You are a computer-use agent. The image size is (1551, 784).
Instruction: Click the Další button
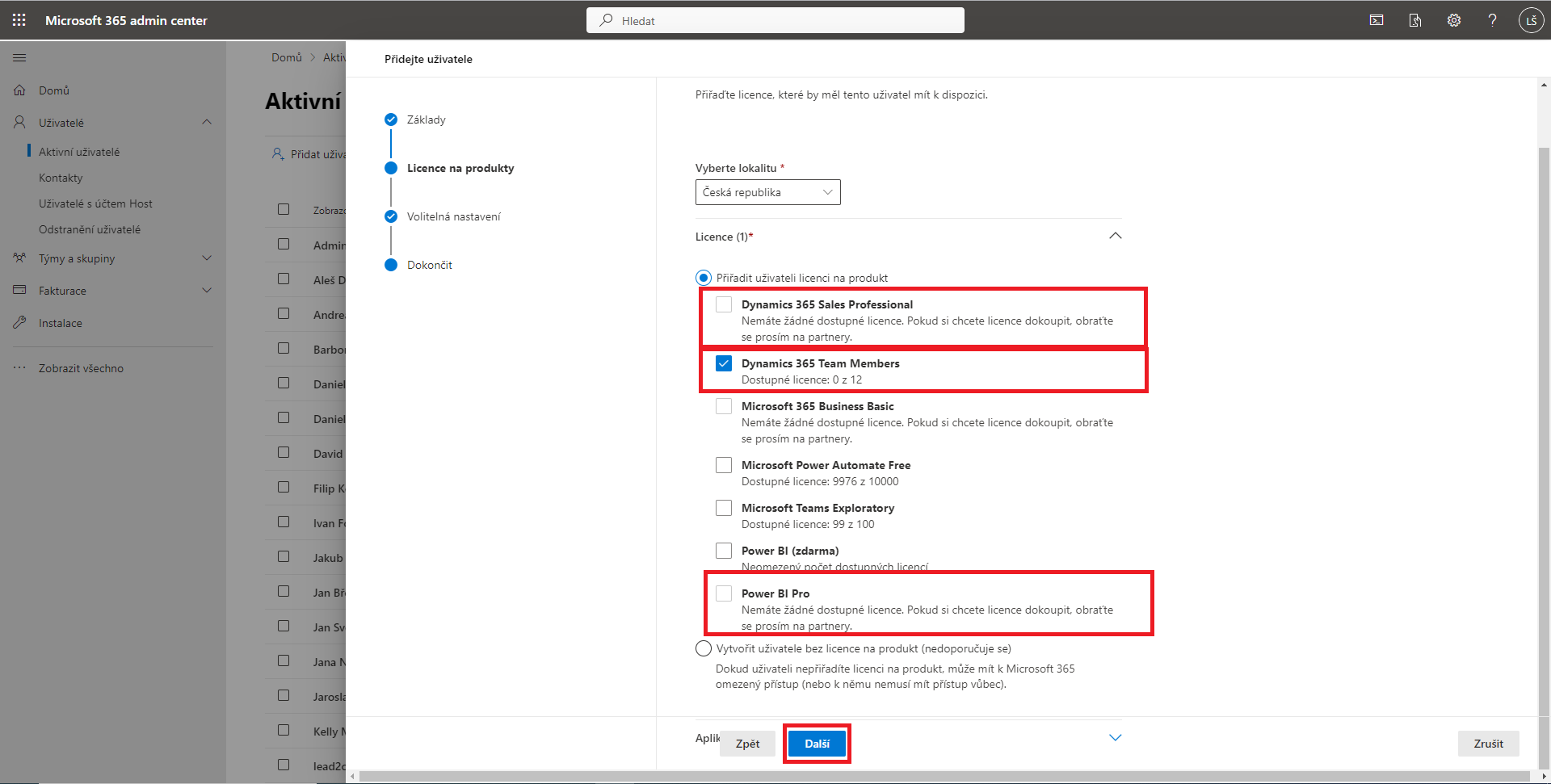(x=817, y=744)
